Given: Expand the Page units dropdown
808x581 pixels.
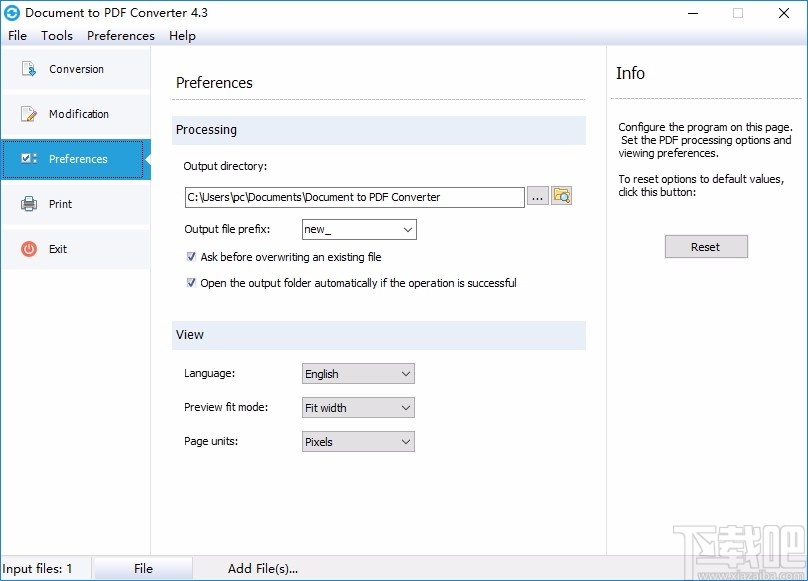Looking at the screenshot, I should [x=403, y=441].
